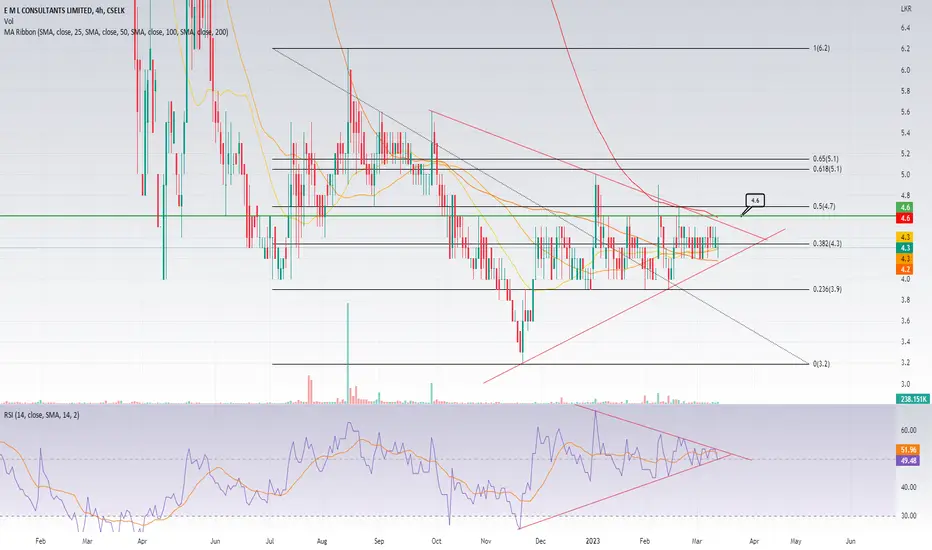
Task: Click the green 4.6 price tag
Action: coord(905,208)
